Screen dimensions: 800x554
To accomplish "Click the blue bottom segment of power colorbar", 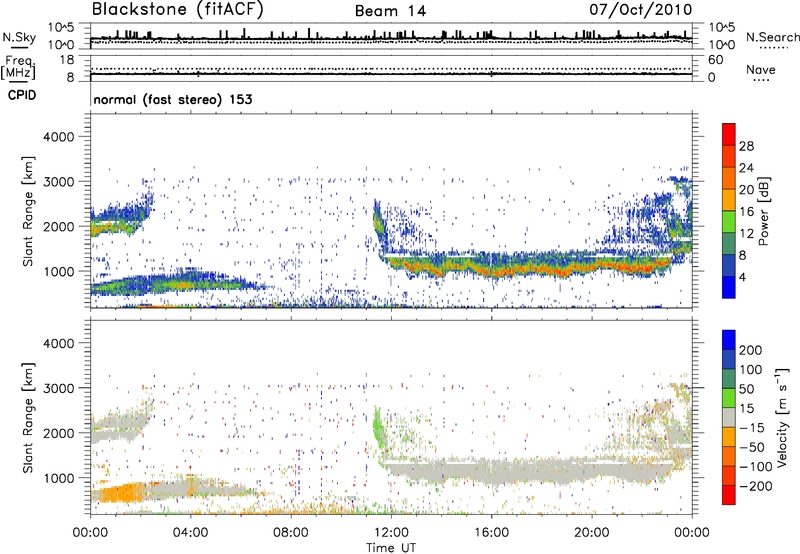I will [x=729, y=287].
